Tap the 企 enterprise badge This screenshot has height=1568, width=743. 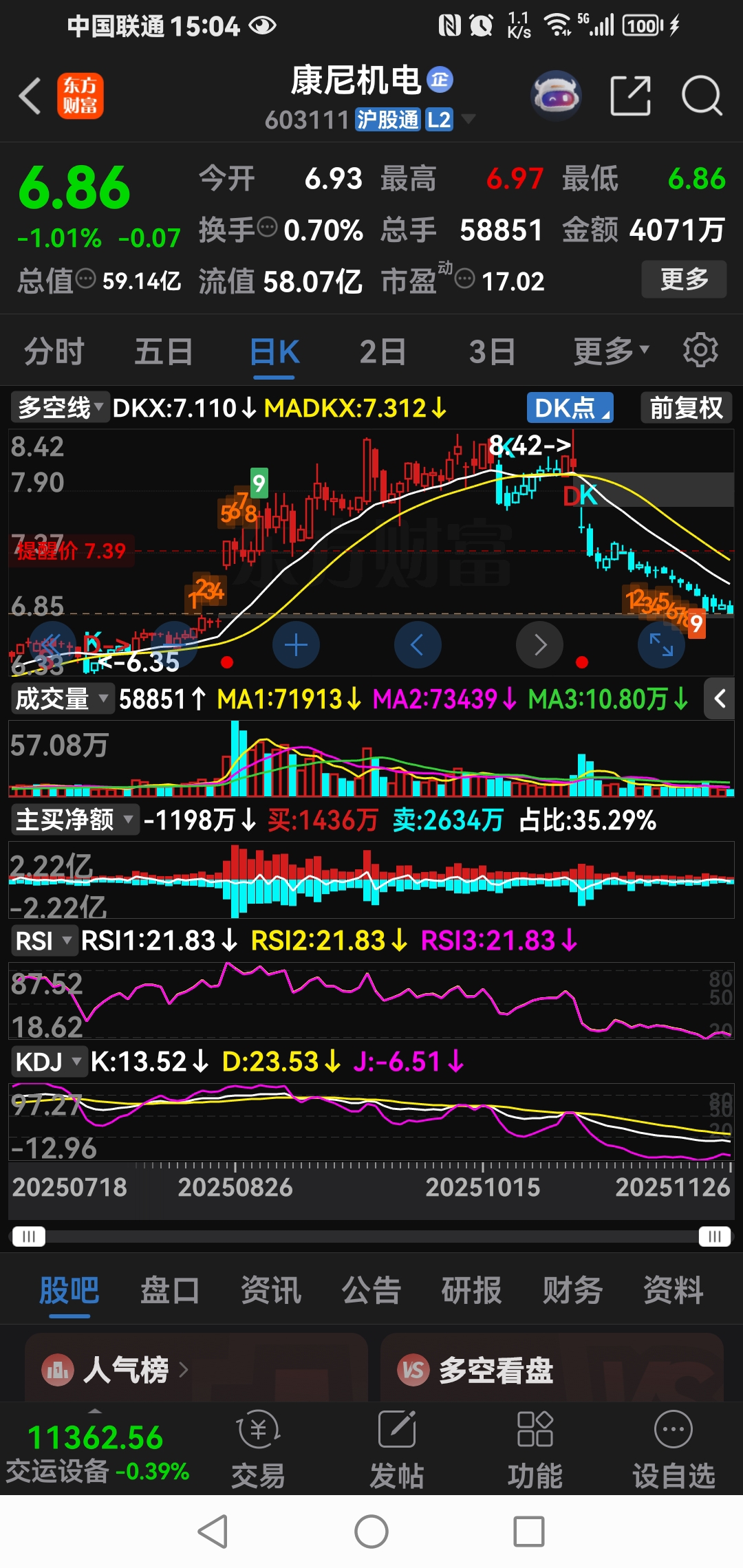pos(440,80)
